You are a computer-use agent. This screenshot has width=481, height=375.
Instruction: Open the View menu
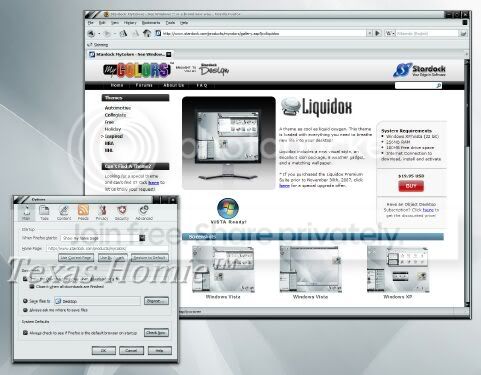(115, 23)
